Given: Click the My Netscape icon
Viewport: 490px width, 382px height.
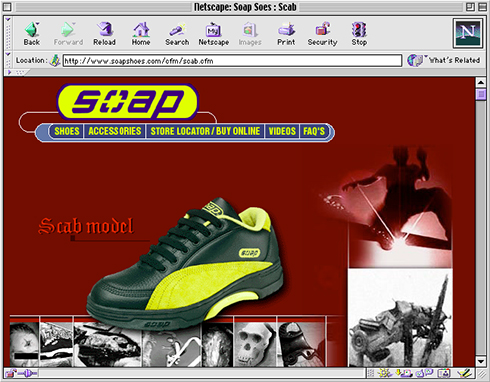Looking at the screenshot, I should [x=214, y=33].
